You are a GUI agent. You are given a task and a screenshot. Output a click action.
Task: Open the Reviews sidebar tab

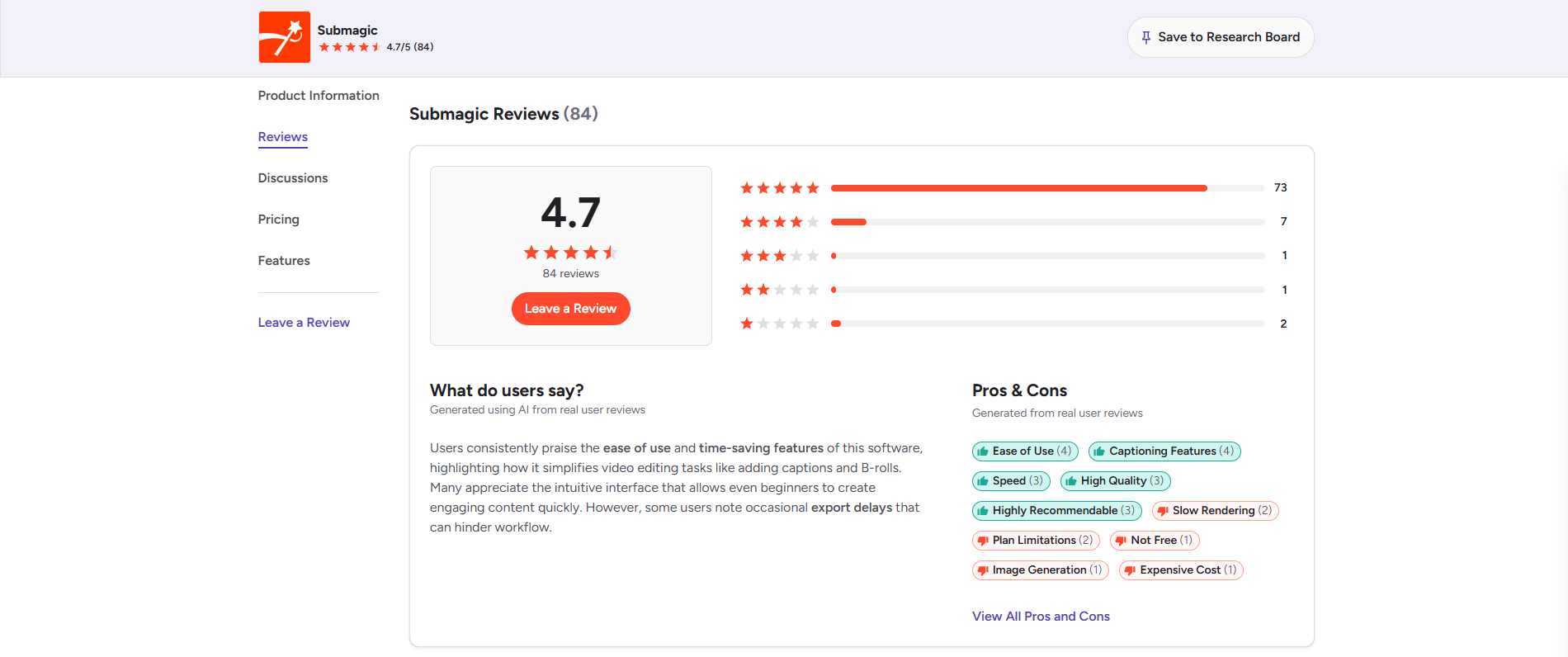[x=283, y=137]
